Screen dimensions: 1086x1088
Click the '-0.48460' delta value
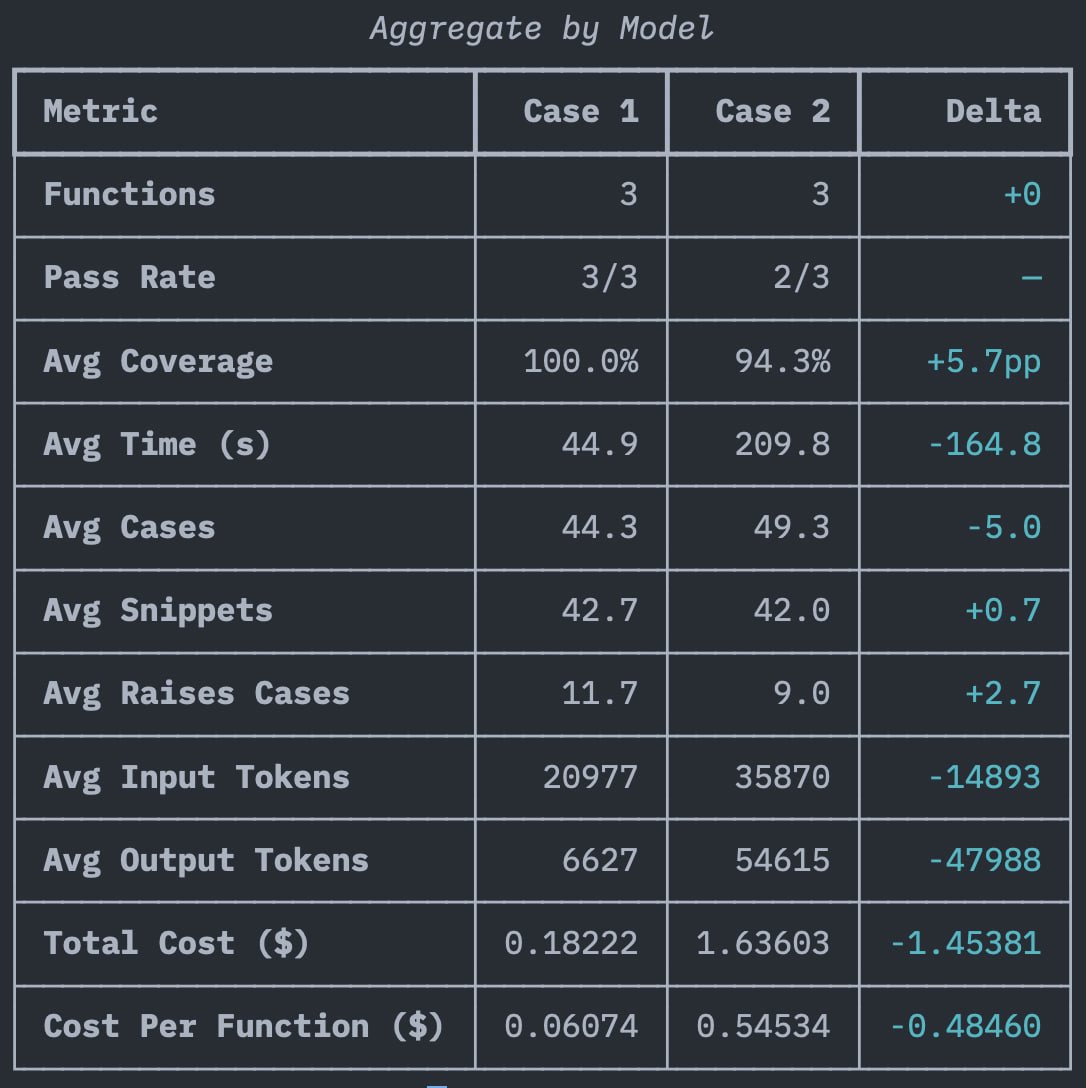coord(966,1027)
